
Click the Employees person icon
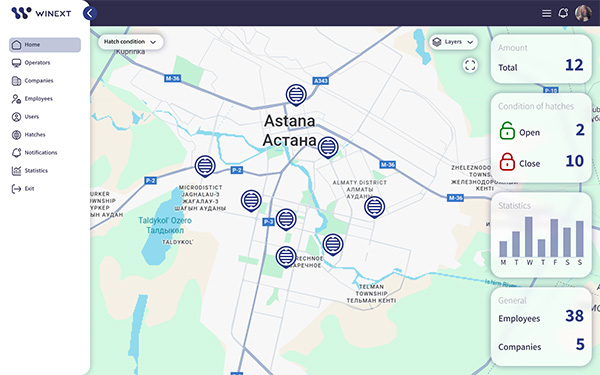16,99
